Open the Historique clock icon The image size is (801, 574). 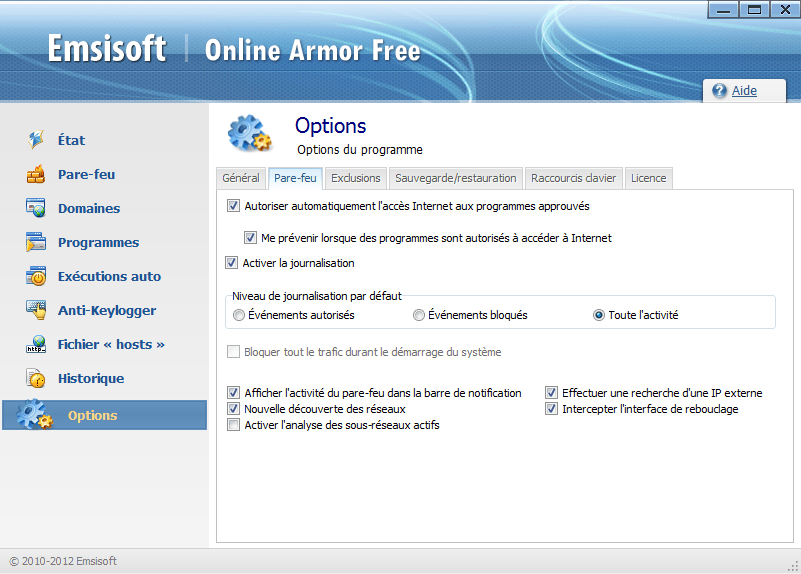coord(36,378)
